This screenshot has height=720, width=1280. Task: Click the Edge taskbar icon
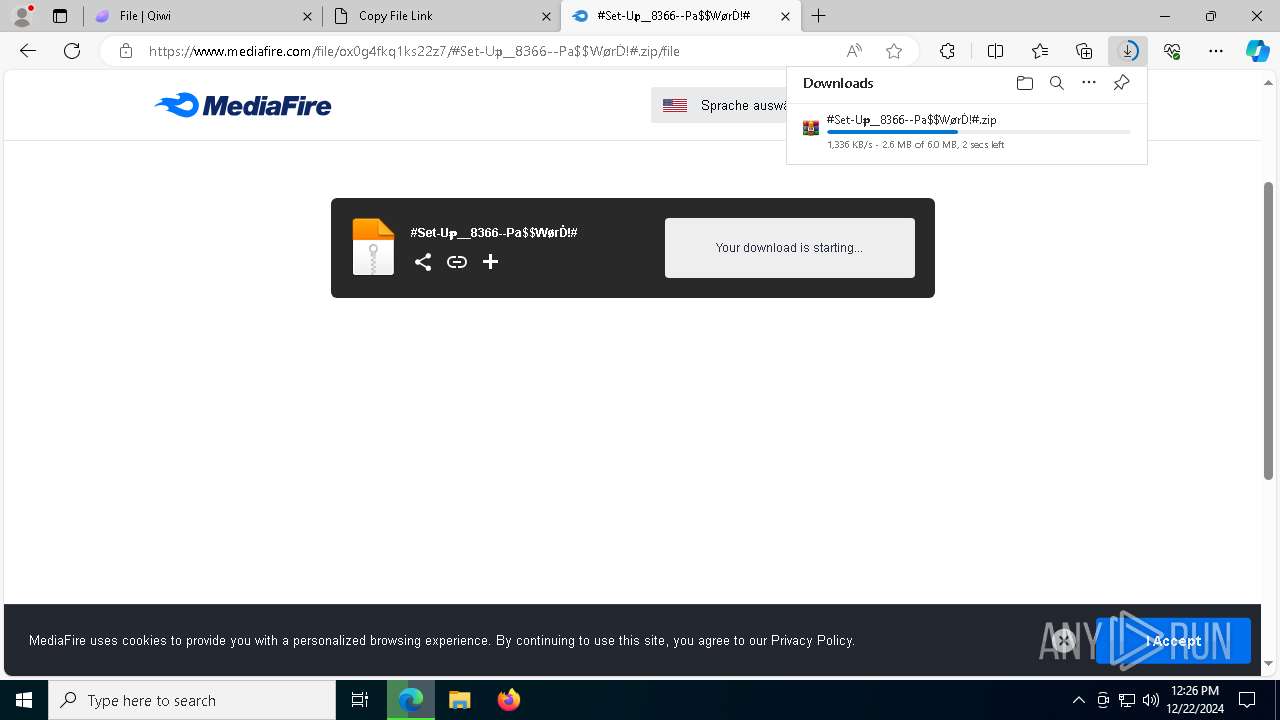(411, 700)
